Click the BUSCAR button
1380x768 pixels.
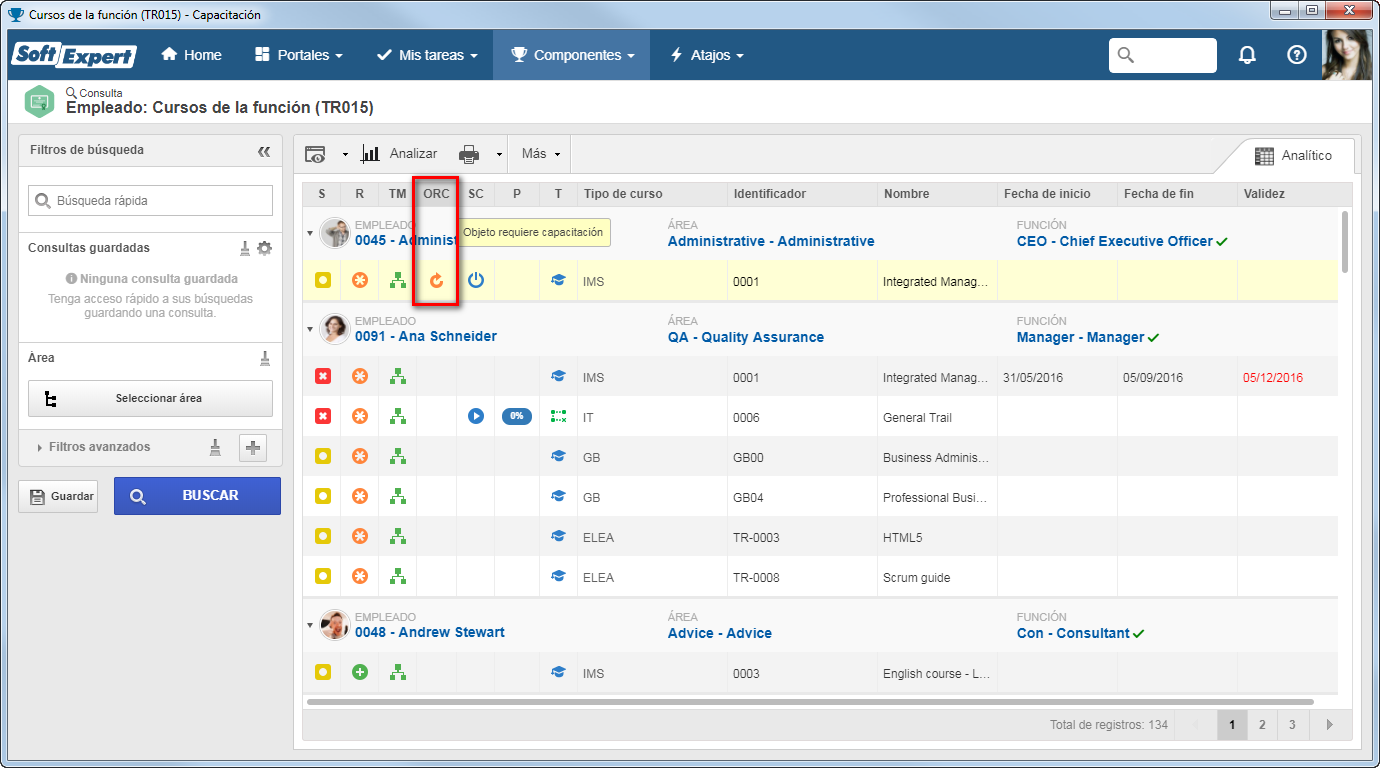point(197,496)
